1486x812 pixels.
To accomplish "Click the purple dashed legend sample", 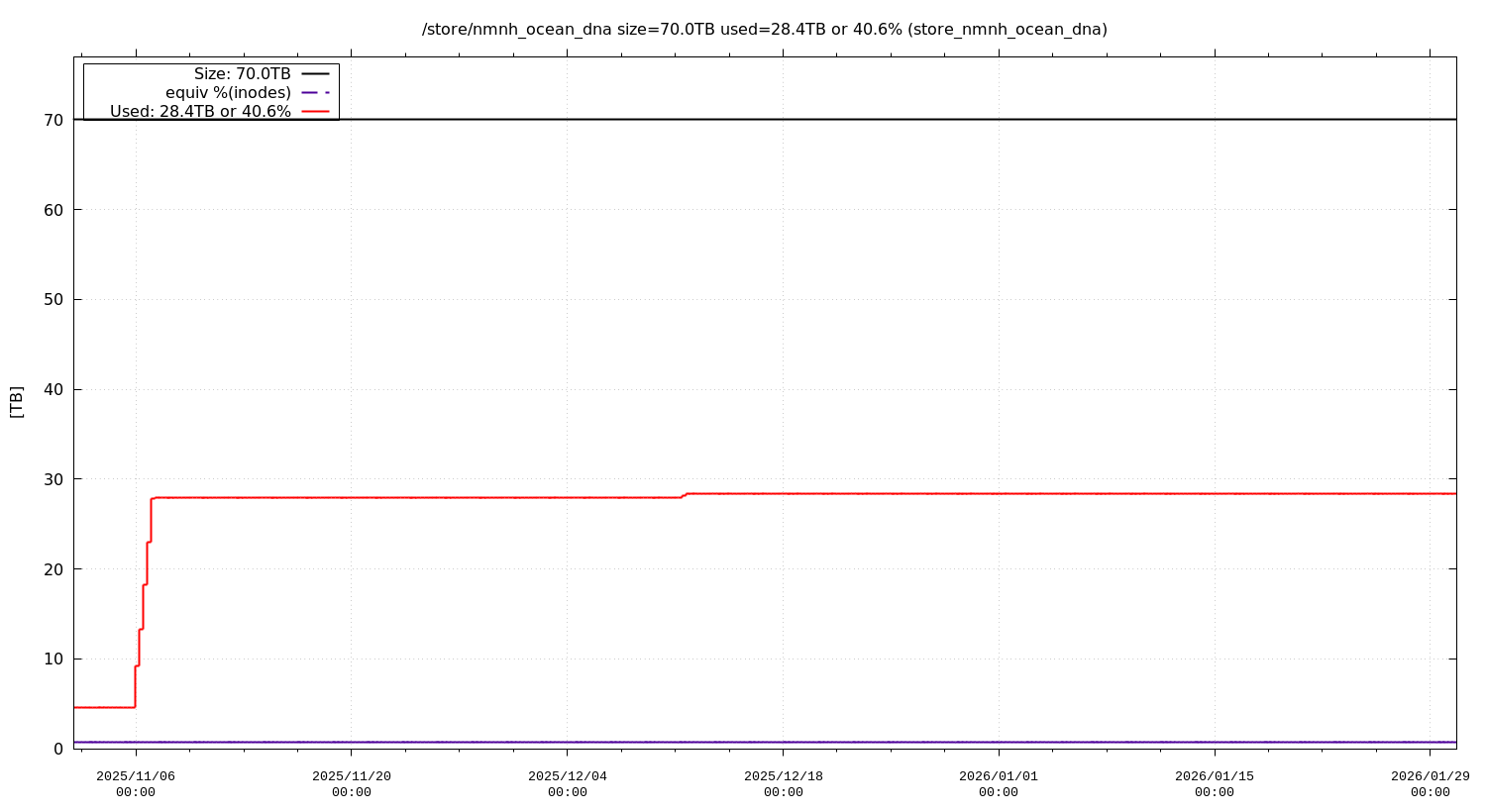I will [x=315, y=93].
